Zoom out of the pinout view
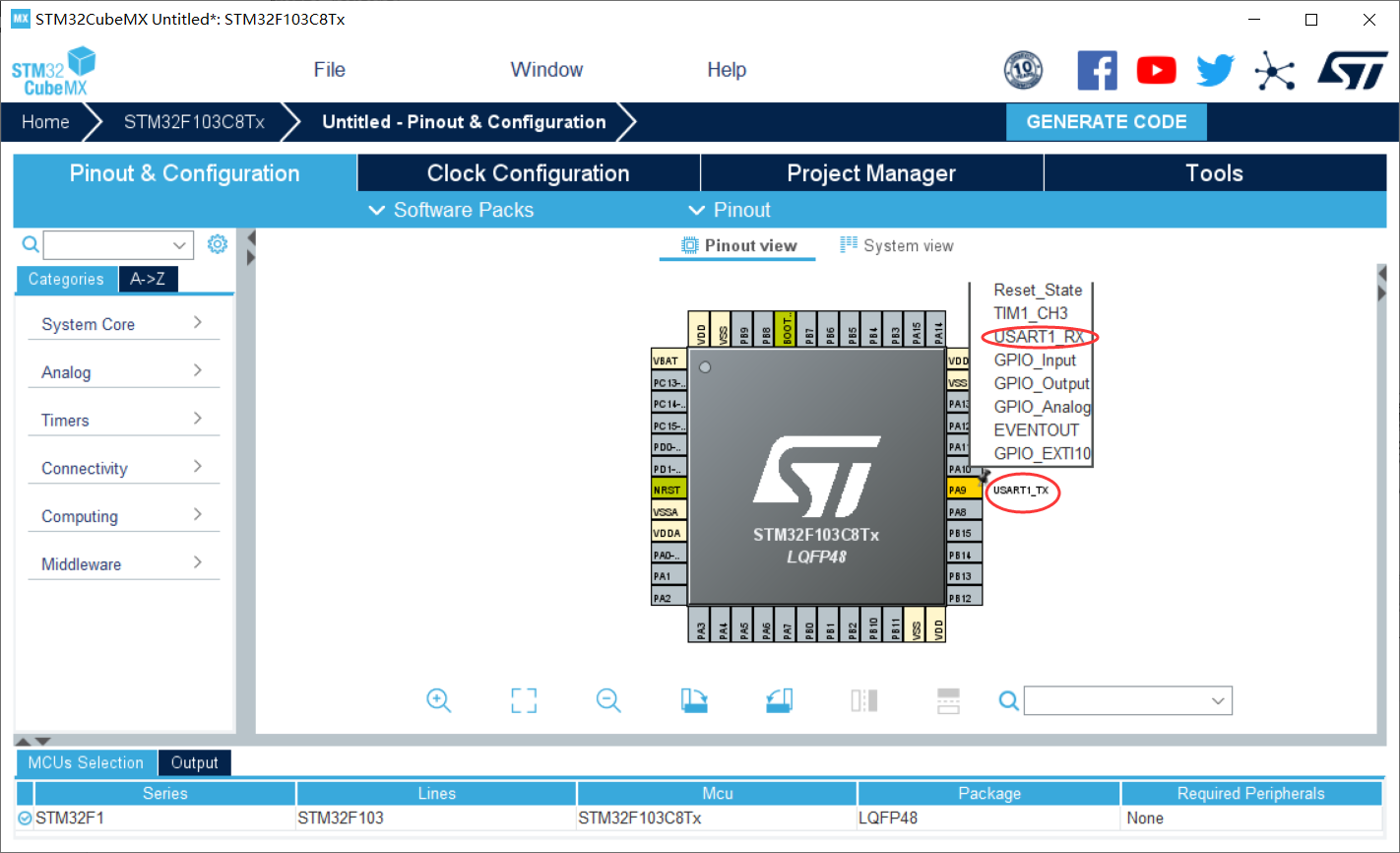The width and height of the screenshot is (1400, 853). 608,700
